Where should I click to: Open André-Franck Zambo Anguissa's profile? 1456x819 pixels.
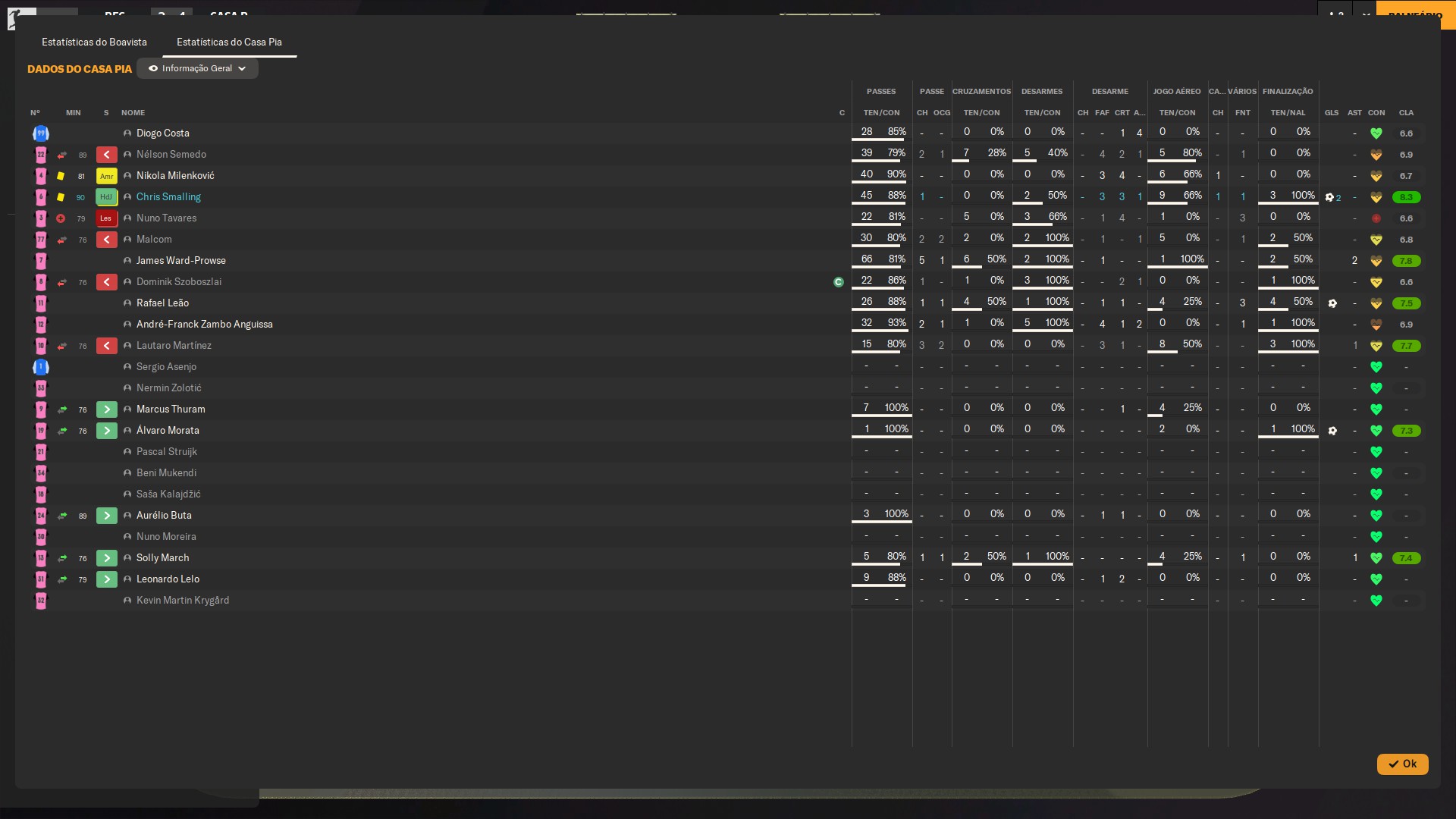pos(205,325)
